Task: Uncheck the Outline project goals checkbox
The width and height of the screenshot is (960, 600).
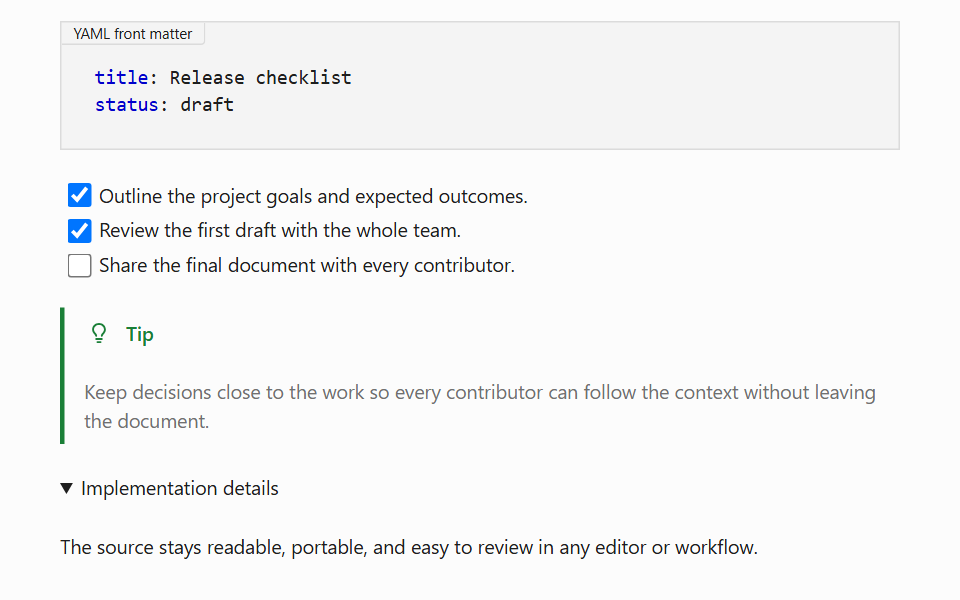Action: click(x=80, y=195)
